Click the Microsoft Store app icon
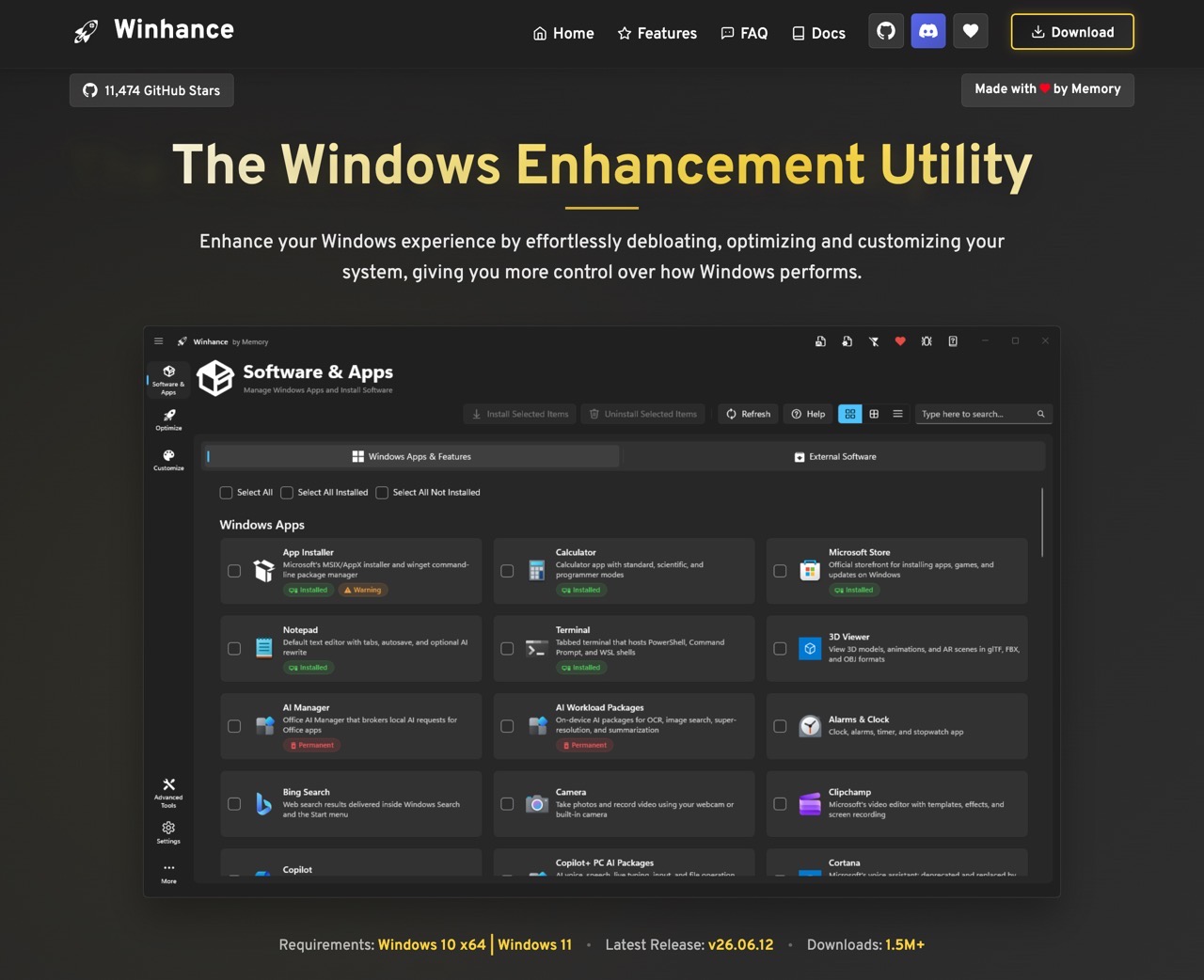The width and height of the screenshot is (1204, 980). click(809, 570)
